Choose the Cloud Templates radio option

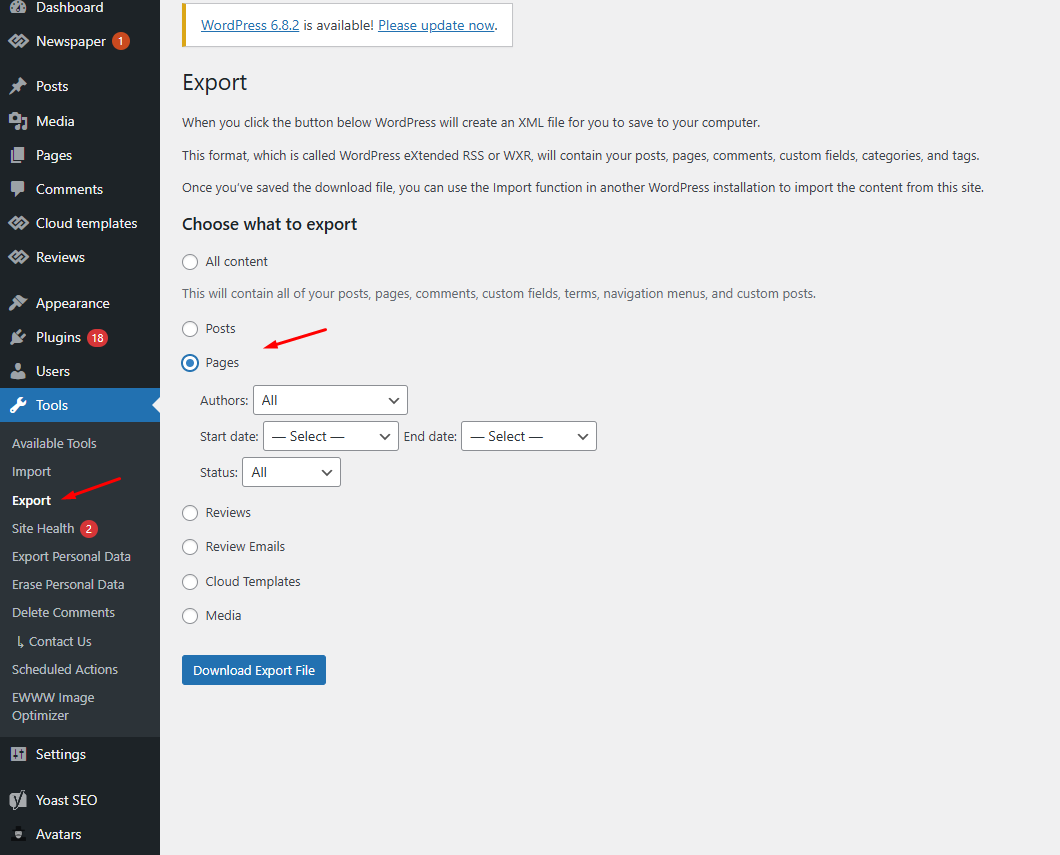coord(190,582)
